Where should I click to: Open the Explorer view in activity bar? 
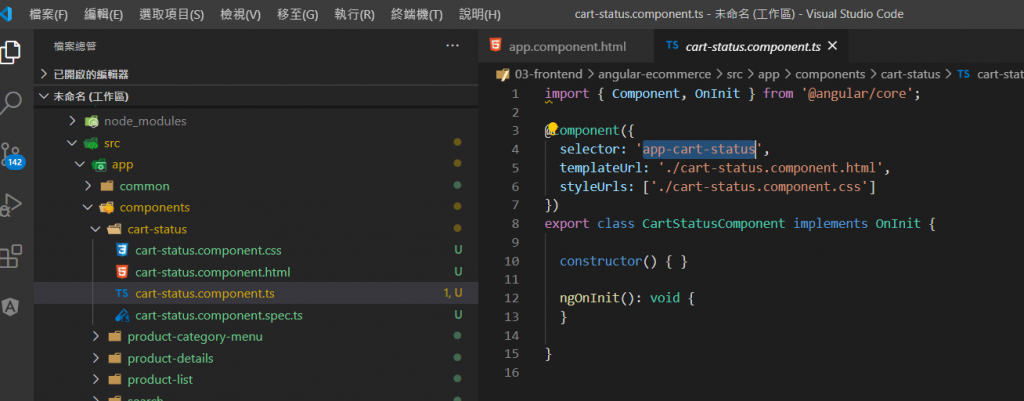pyautogui.click(x=11, y=53)
